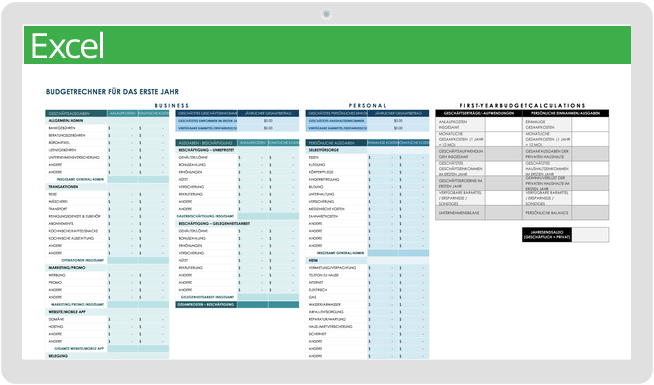Screen dimensions: 654x385
Task: Select the 'Geschäftsausgaben' table header cell
Action: coord(76,113)
